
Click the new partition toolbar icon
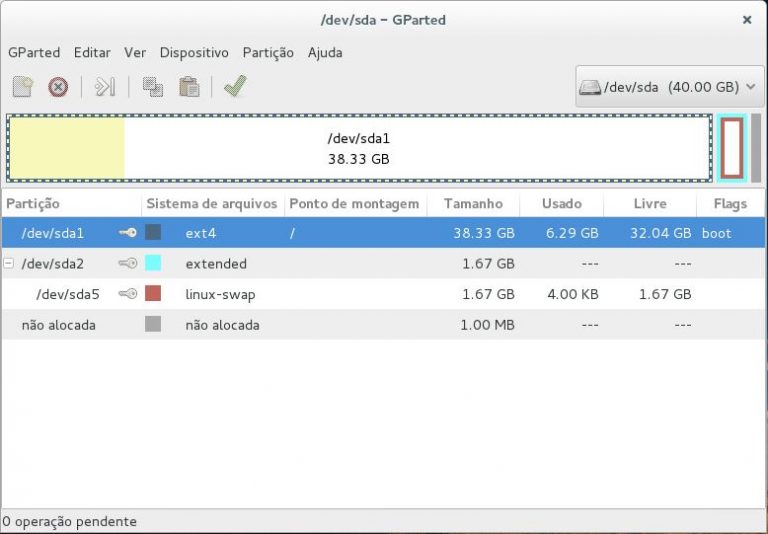23,87
